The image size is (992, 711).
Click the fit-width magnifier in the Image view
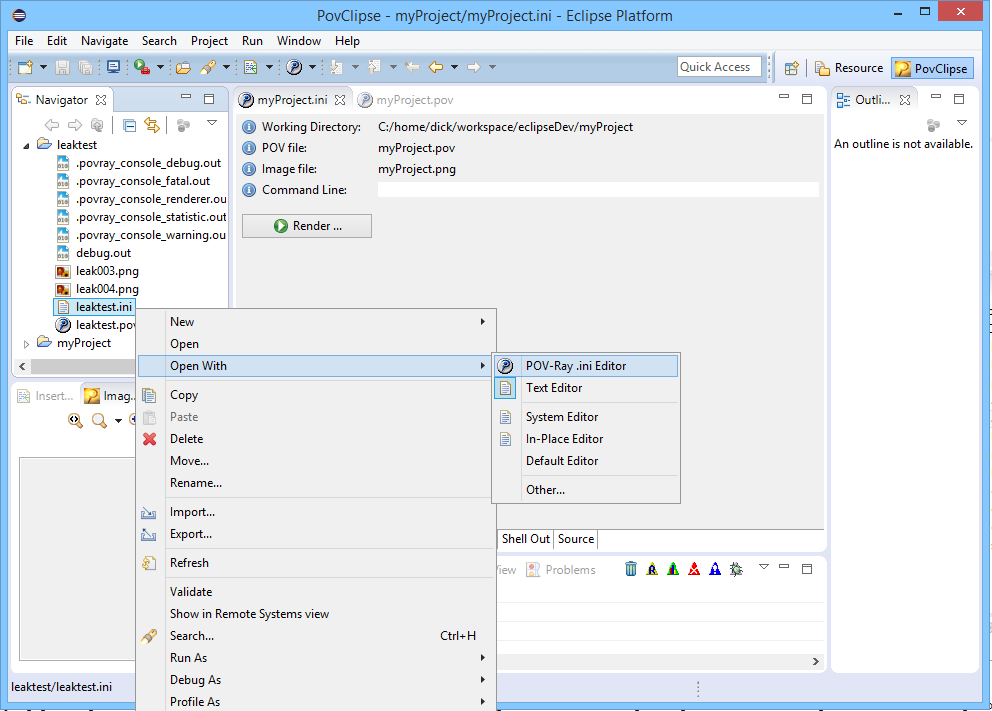pyautogui.click(x=75, y=420)
